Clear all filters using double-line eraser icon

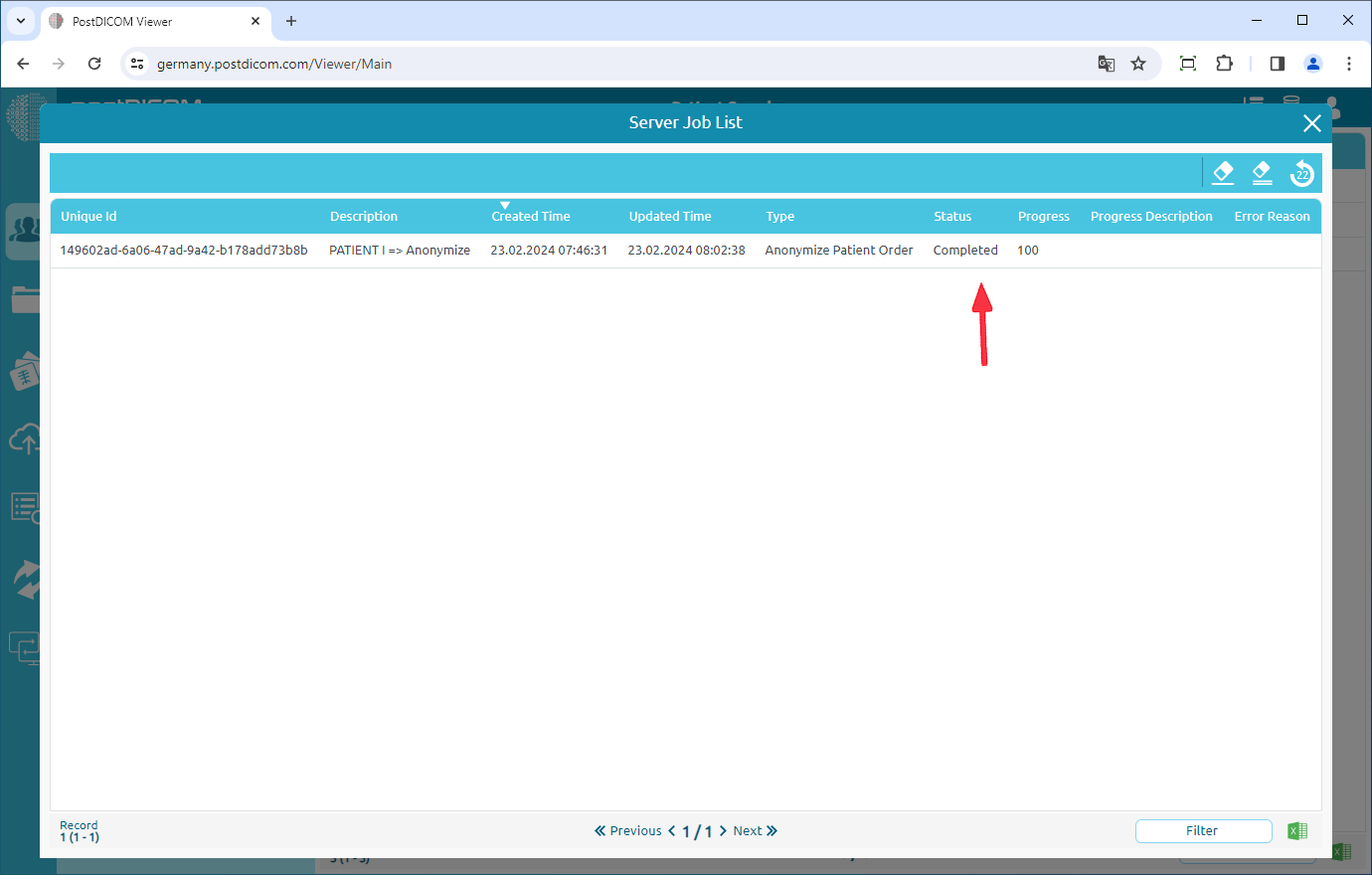(x=1262, y=172)
